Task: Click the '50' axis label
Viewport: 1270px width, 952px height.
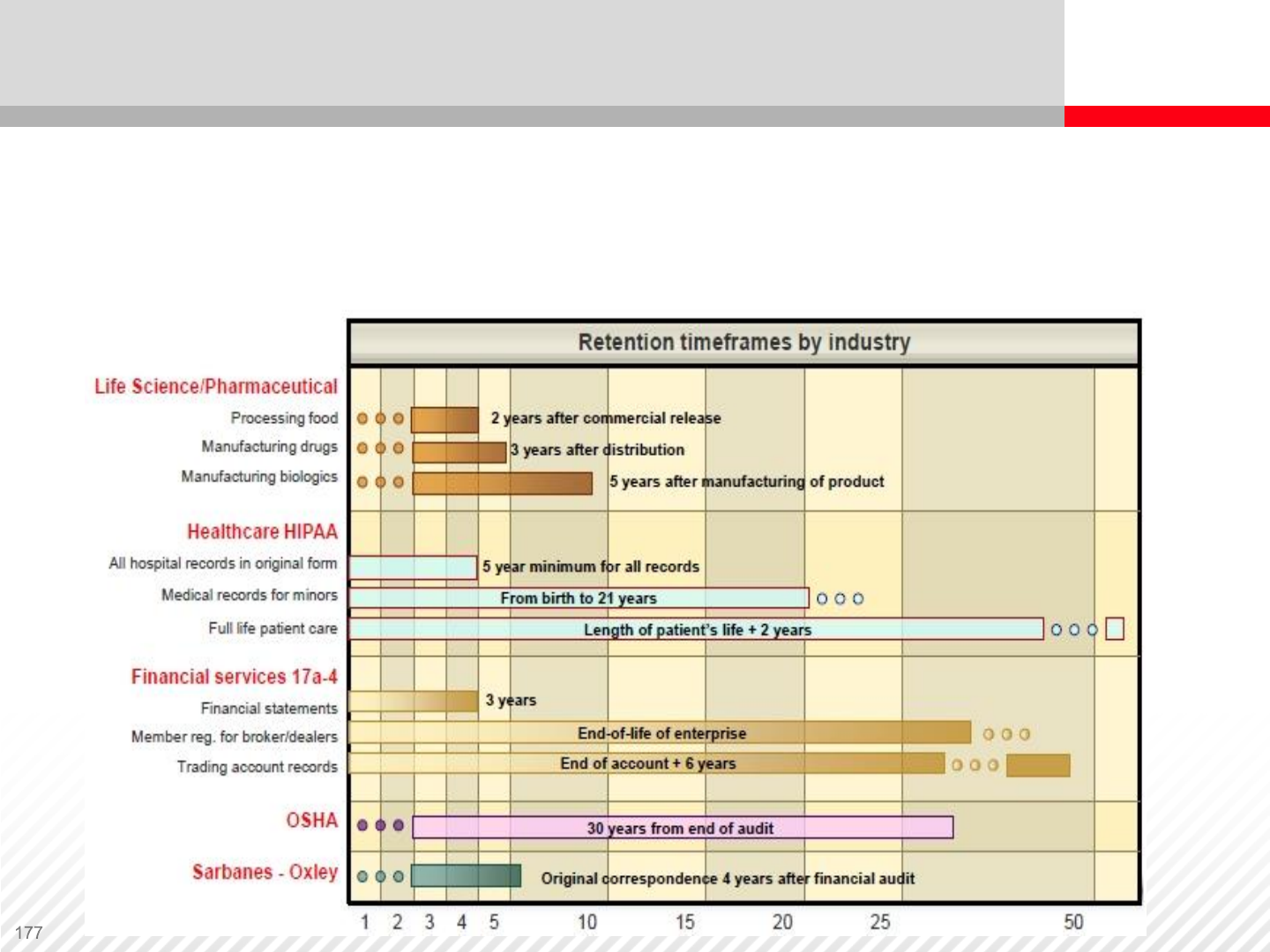Action: (1073, 922)
